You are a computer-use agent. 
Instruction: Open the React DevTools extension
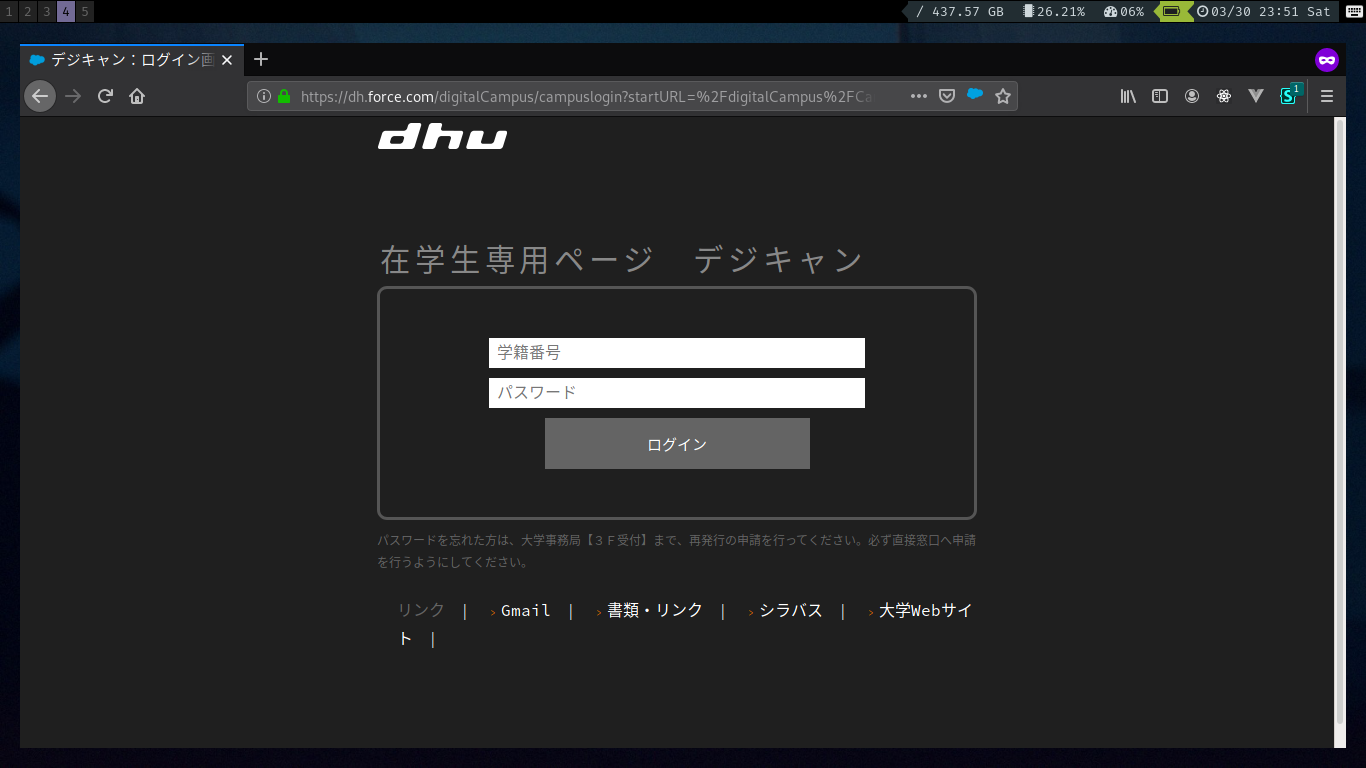1223,96
